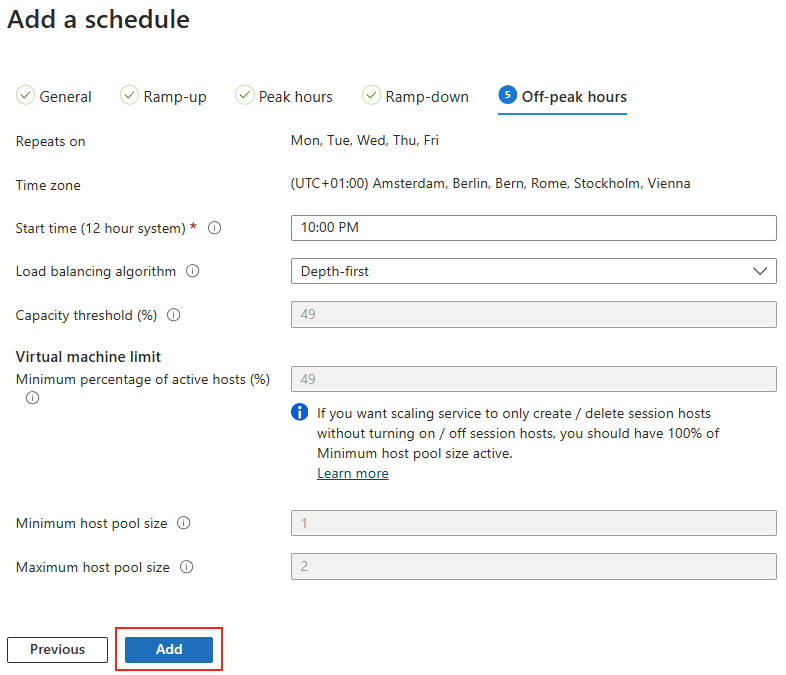Click info icon beside Load balancing algorithm
The image size is (786, 675).
[192, 271]
